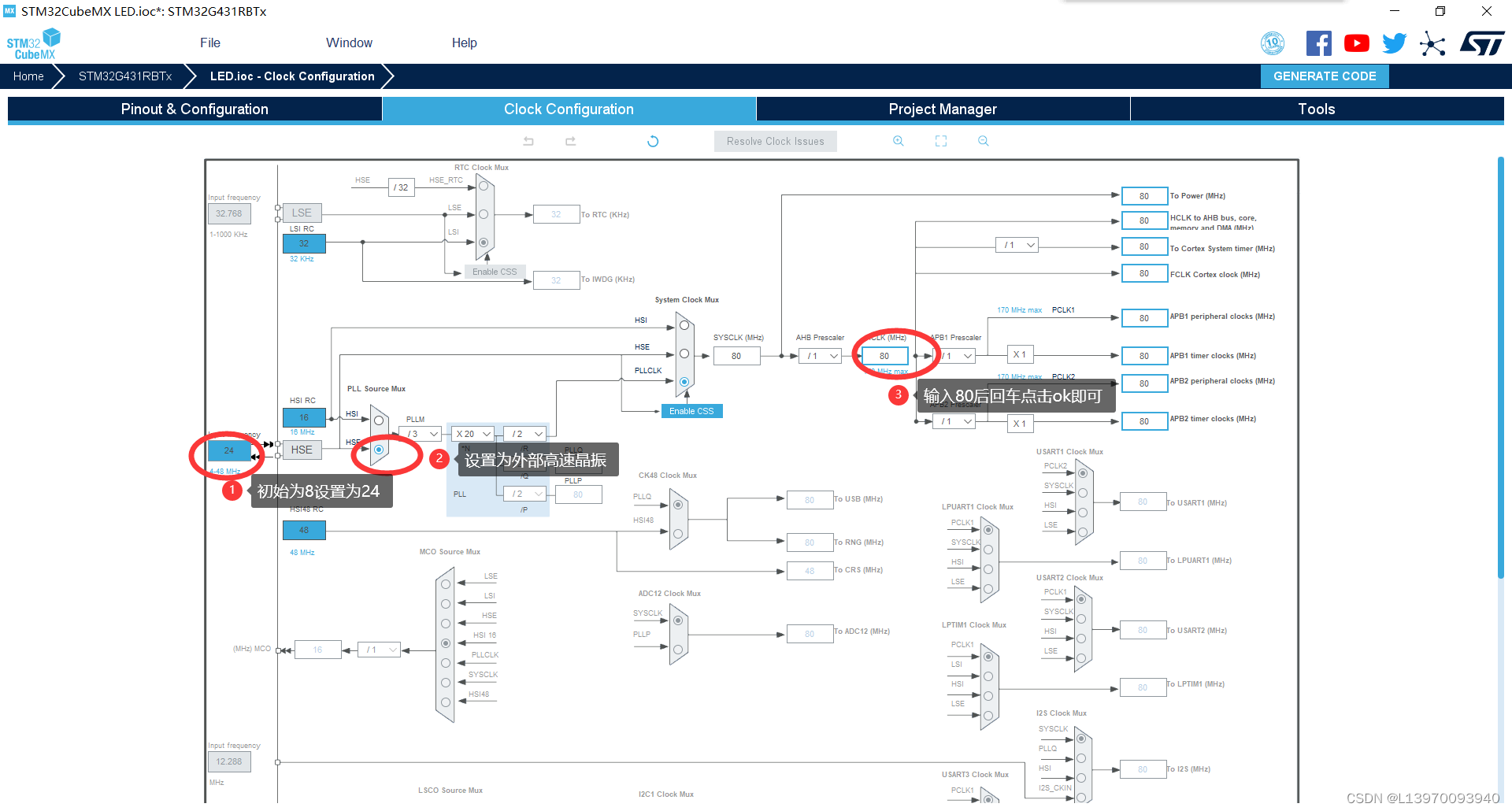
Task: Click HCLK (MHz) field showing 80
Action: [x=884, y=356]
